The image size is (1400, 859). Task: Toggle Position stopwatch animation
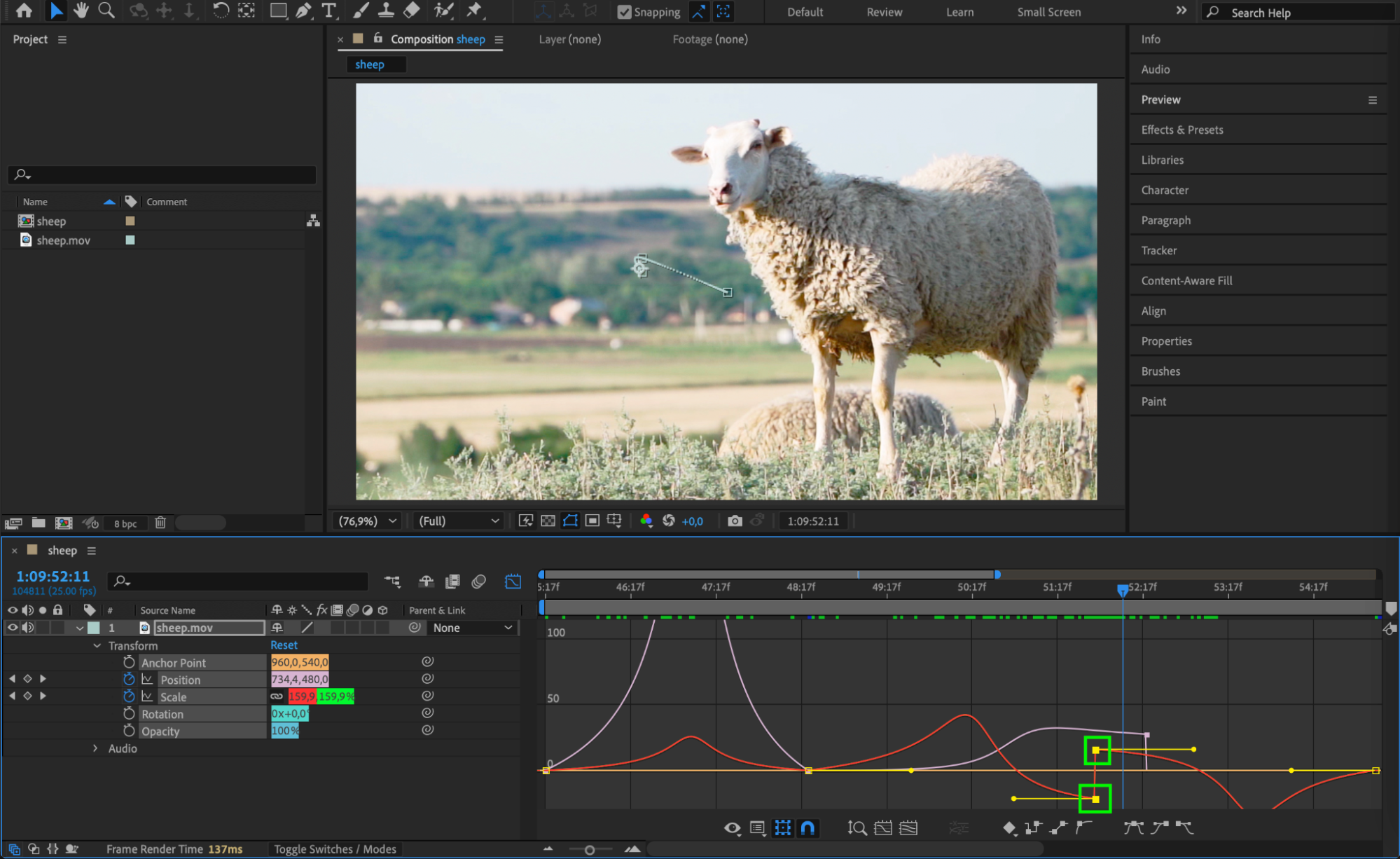pyautogui.click(x=129, y=679)
